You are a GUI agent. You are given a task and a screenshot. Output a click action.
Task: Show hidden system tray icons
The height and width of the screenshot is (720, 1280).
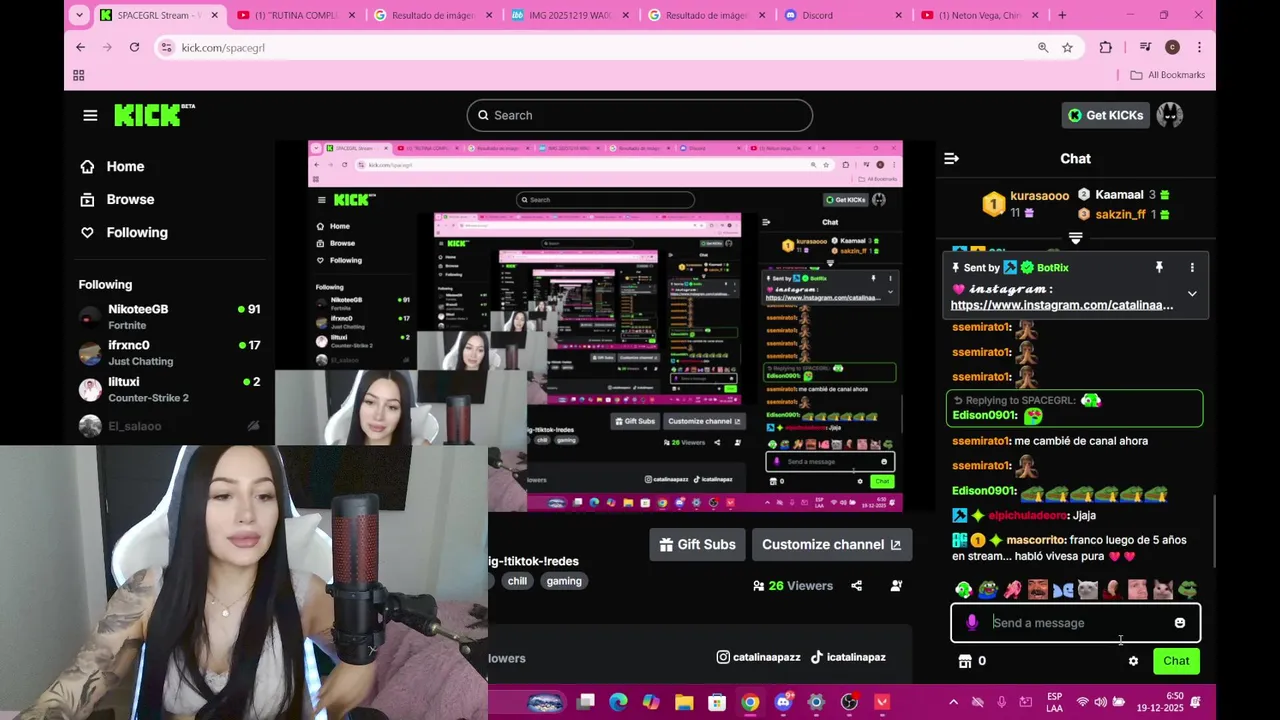[x=953, y=702]
